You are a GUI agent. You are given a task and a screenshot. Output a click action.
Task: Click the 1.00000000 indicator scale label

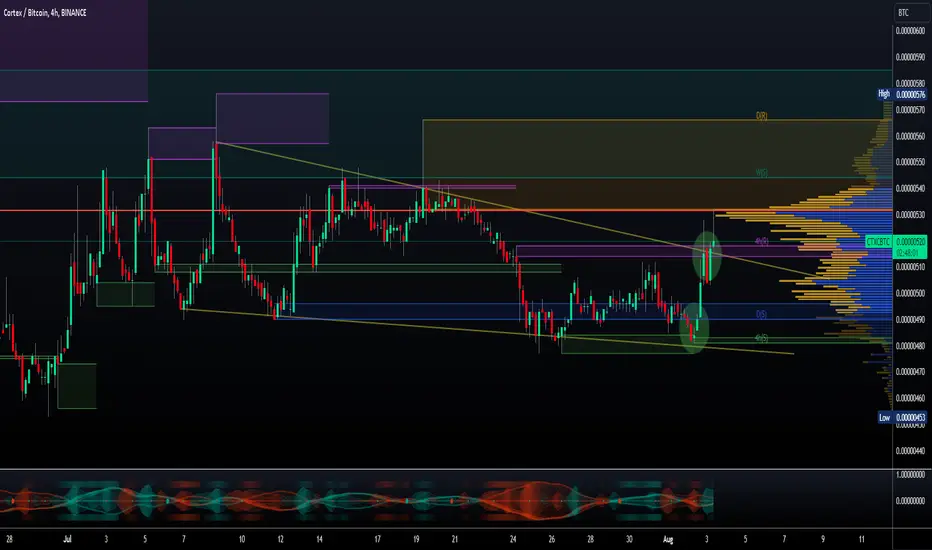(911, 474)
